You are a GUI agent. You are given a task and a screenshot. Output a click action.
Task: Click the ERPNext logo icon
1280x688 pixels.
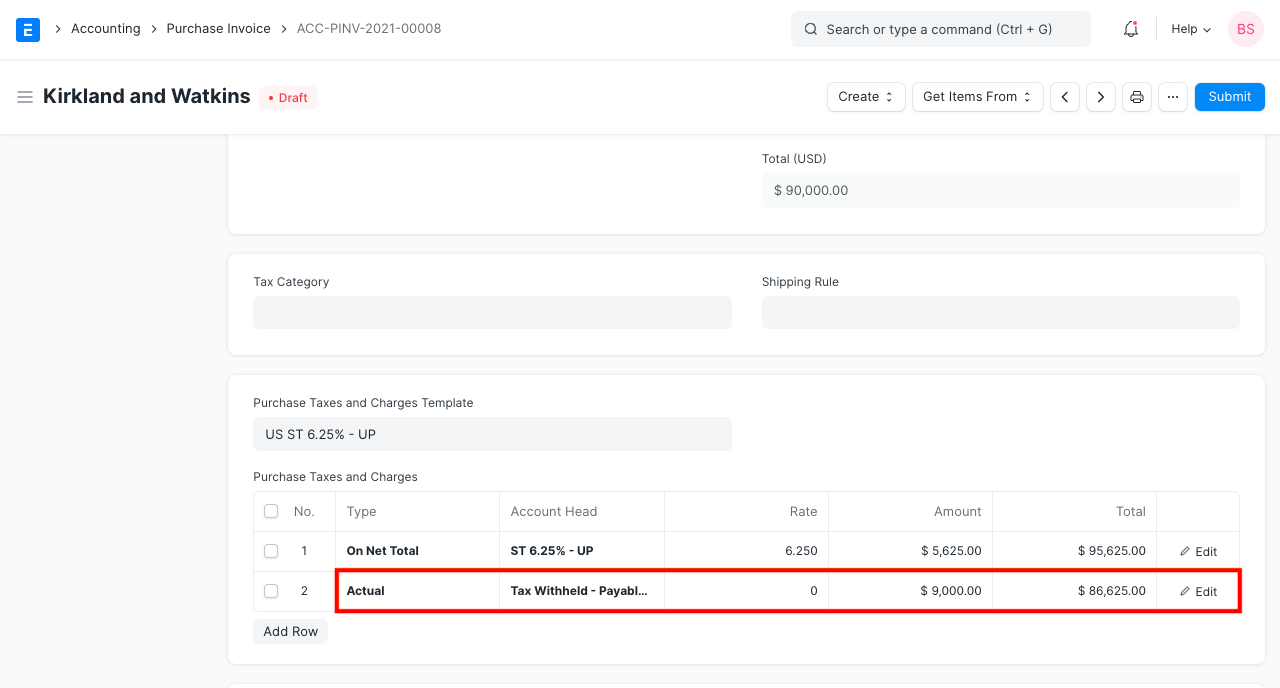(27, 29)
